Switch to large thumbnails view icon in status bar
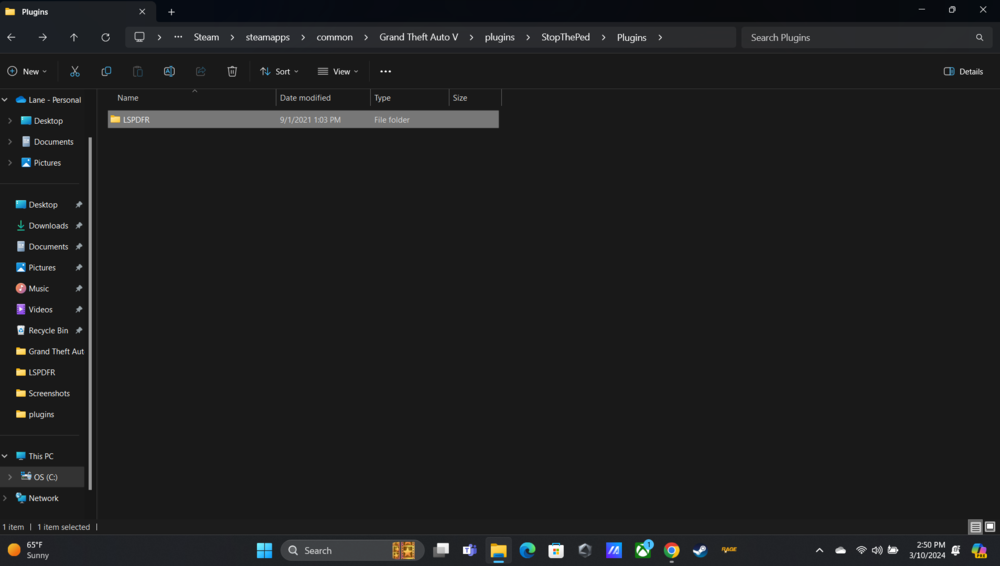 pyautogui.click(x=990, y=527)
